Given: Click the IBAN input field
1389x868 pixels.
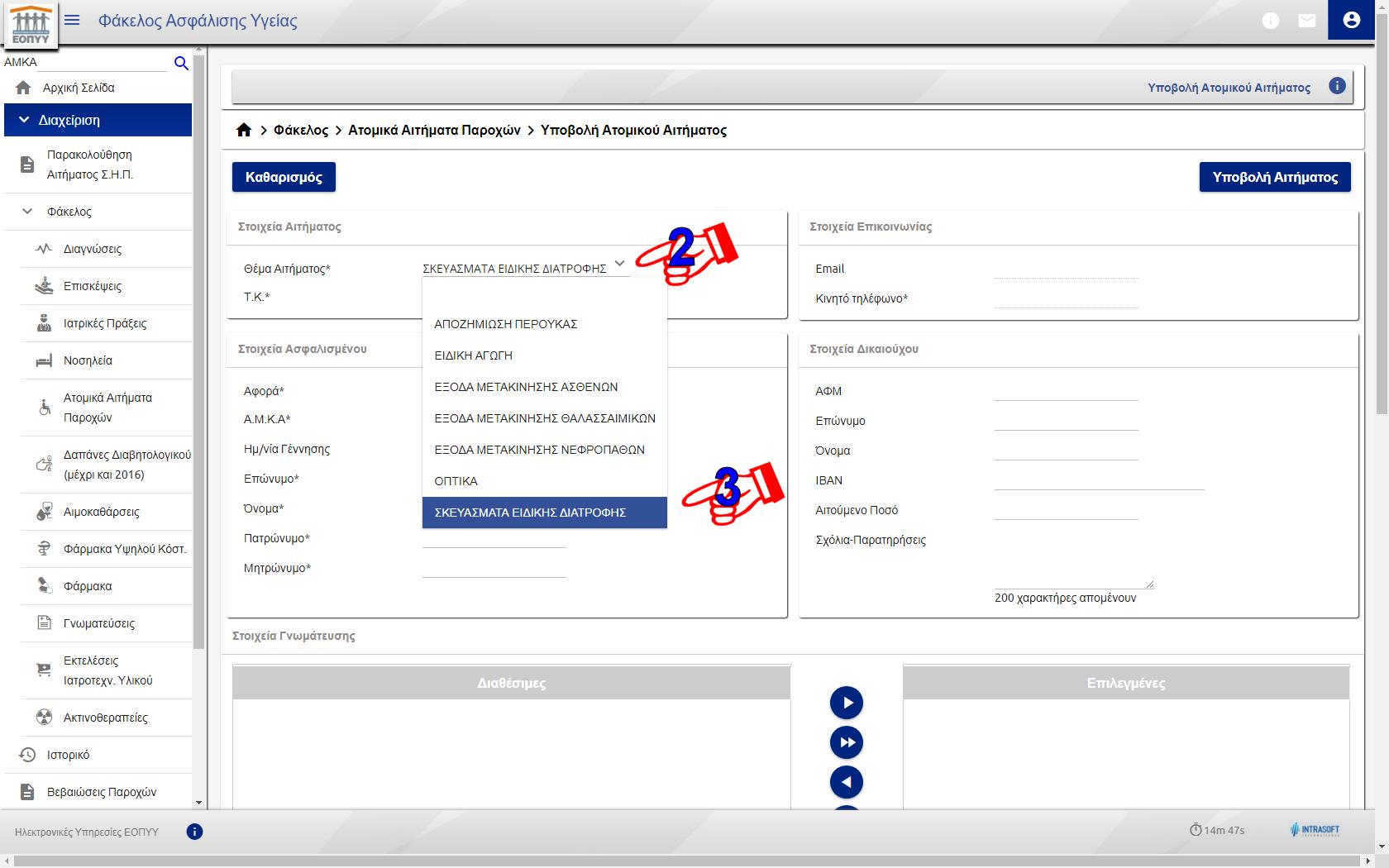Looking at the screenshot, I should tap(1099, 480).
